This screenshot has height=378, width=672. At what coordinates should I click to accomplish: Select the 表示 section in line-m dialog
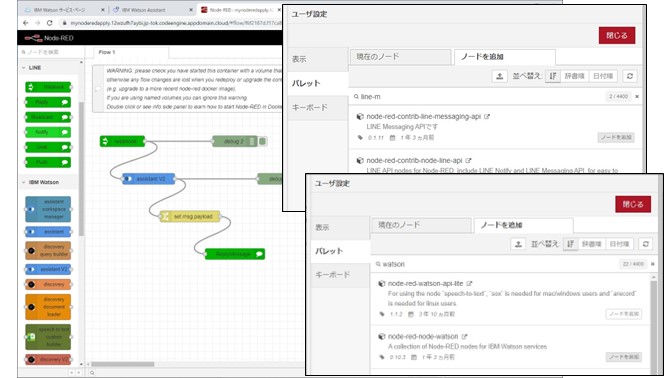coord(318,59)
